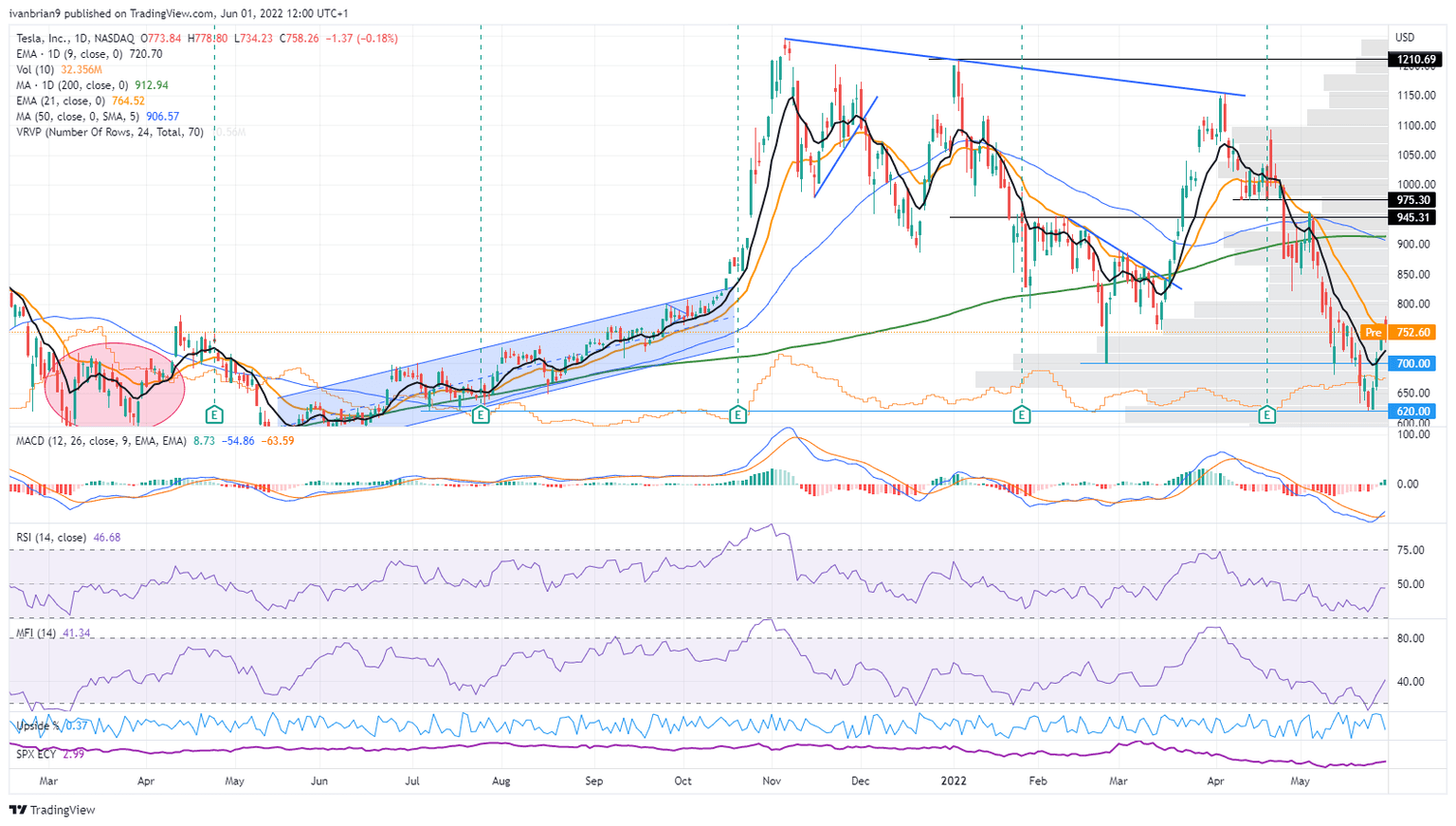Click the rightmost earnings E marker
This screenshot has height=826, width=1456.
tap(1267, 414)
